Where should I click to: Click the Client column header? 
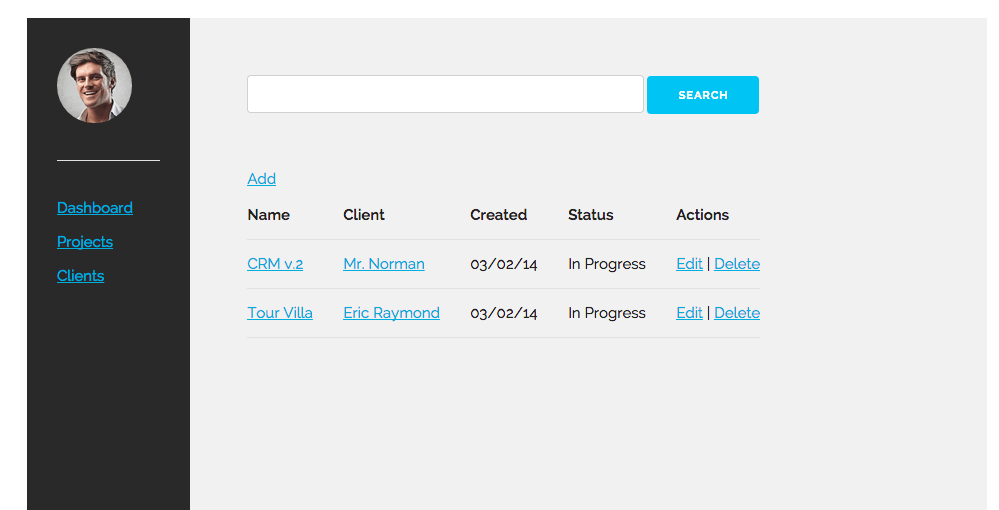tap(364, 215)
